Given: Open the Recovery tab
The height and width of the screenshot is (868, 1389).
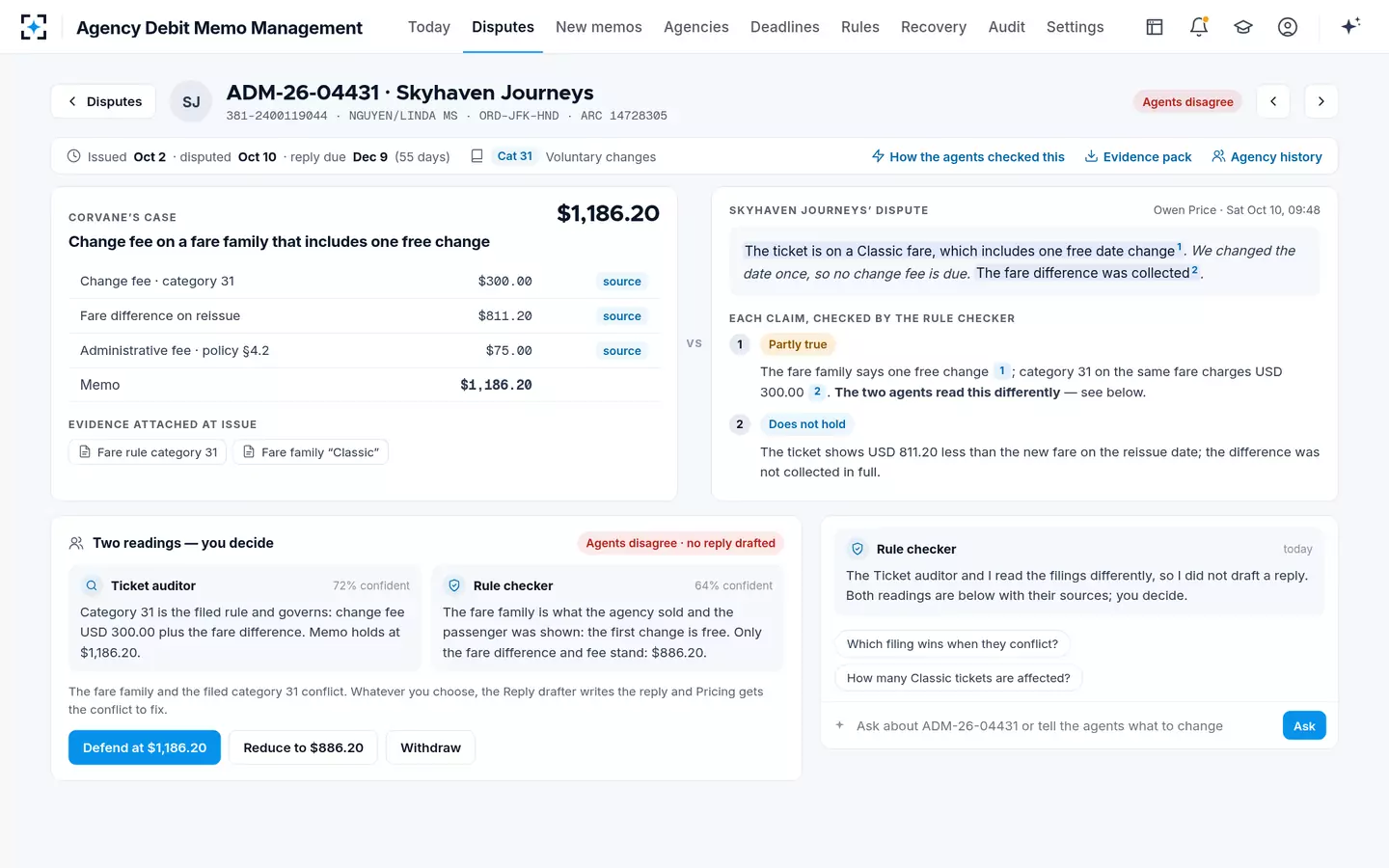Looking at the screenshot, I should click(934, 27).
